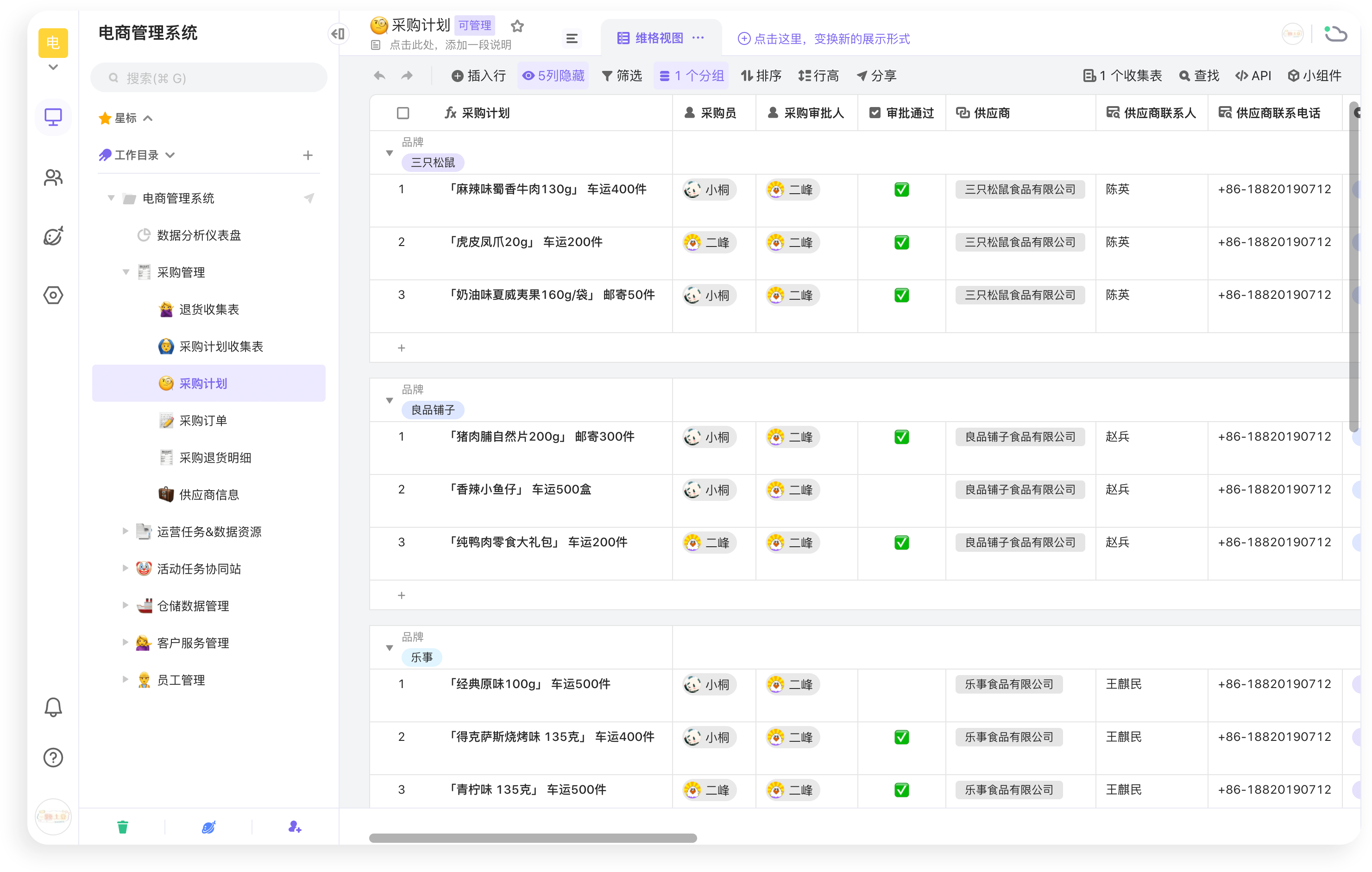The height and width of the screenshot is (872, 1372).
Task: Click the invite member icon at sidebar bottom
Action: tap(295, 827)
